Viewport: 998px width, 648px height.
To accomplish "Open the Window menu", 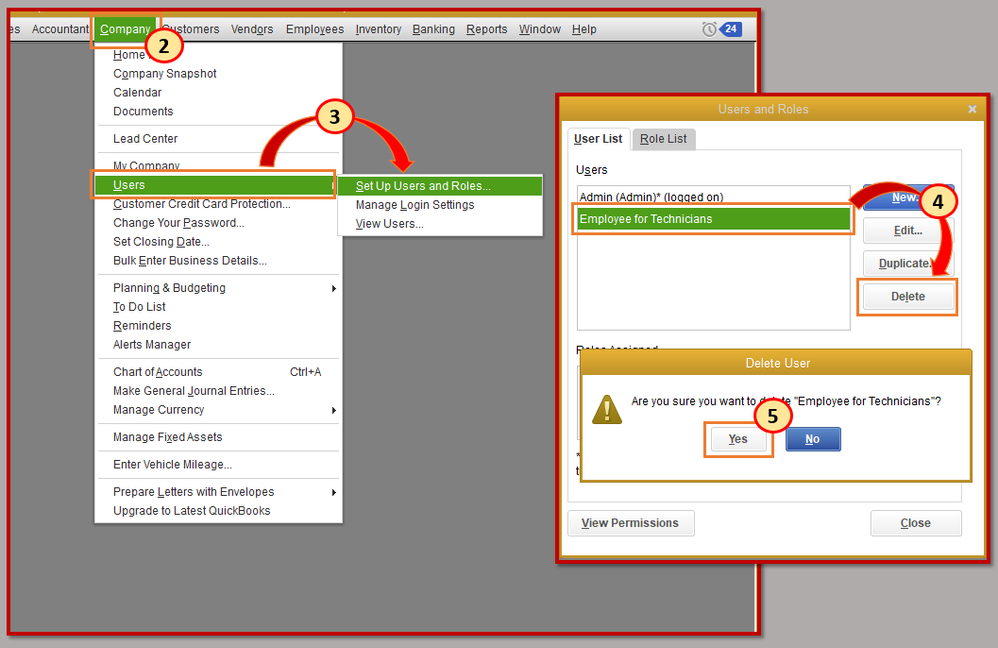I will (x=540, y=29).
